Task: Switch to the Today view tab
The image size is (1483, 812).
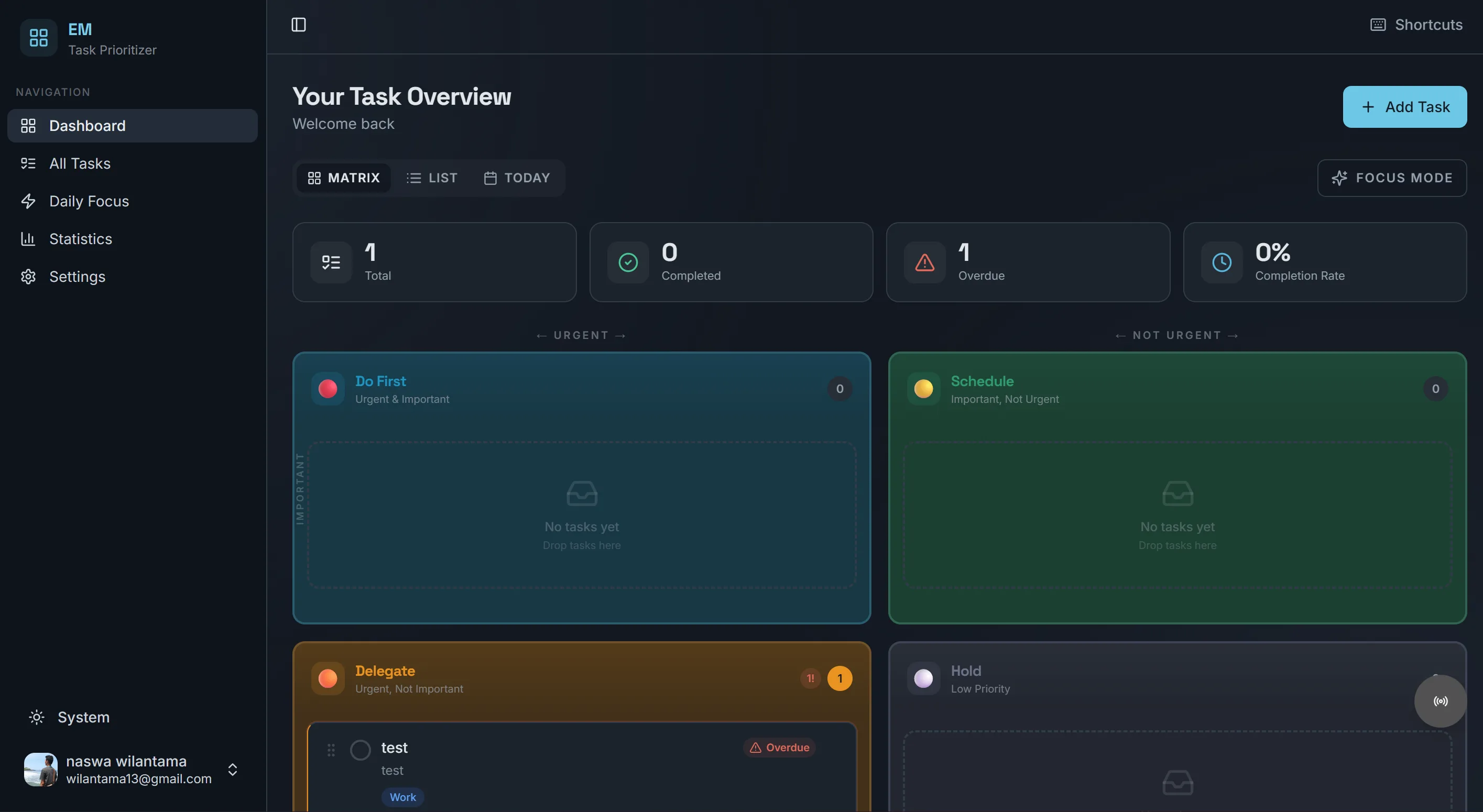Action: pos(517,178)
